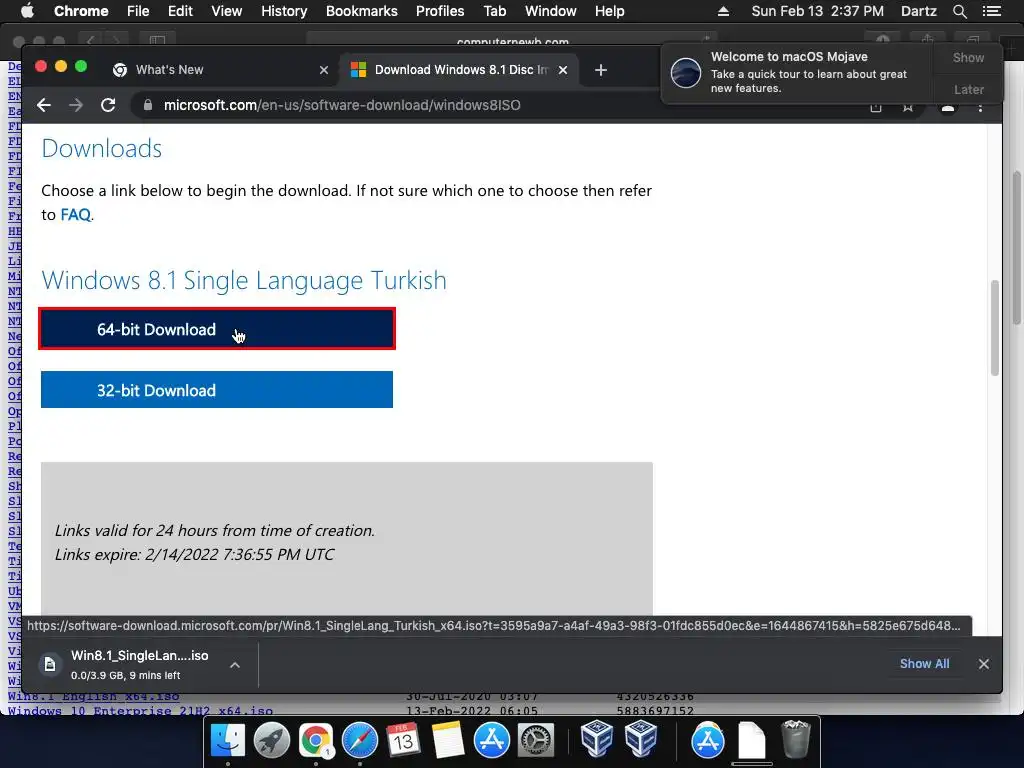Expand options for the Win8.1 ISO download
Image resolution: width=1024 pixels, height=768 pixels.
point(235,665)
